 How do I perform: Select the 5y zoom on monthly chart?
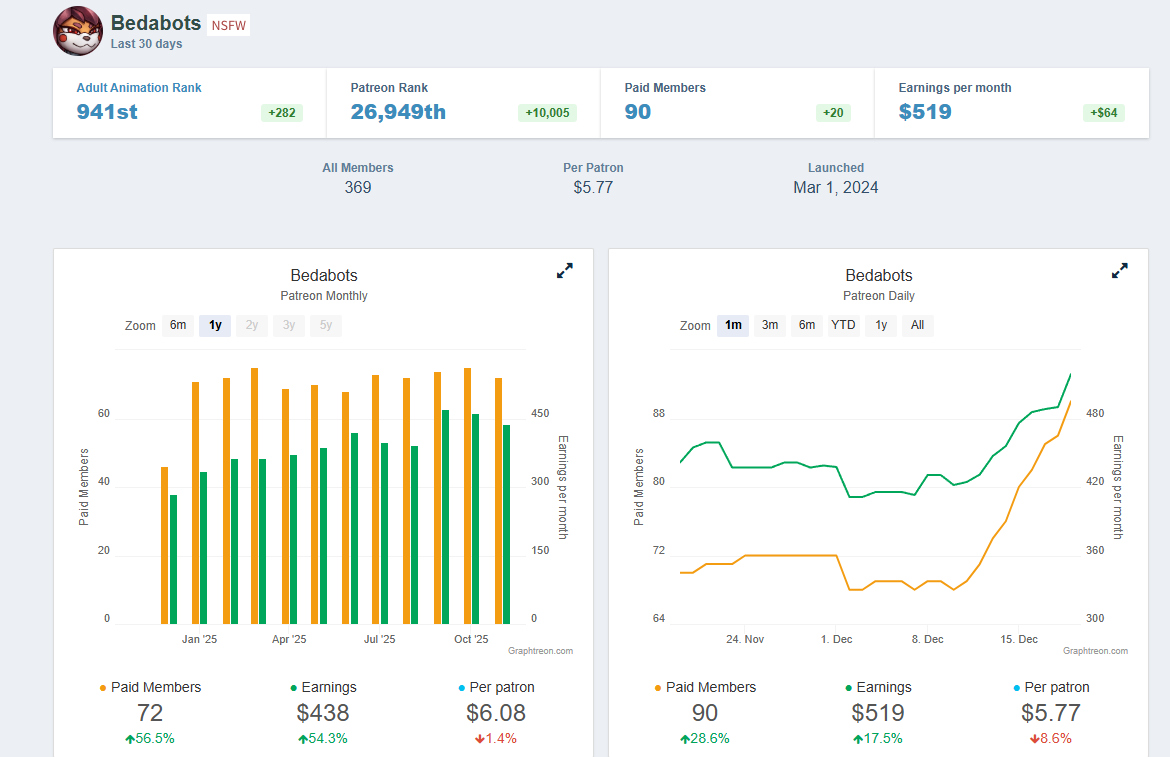point(326,325)
